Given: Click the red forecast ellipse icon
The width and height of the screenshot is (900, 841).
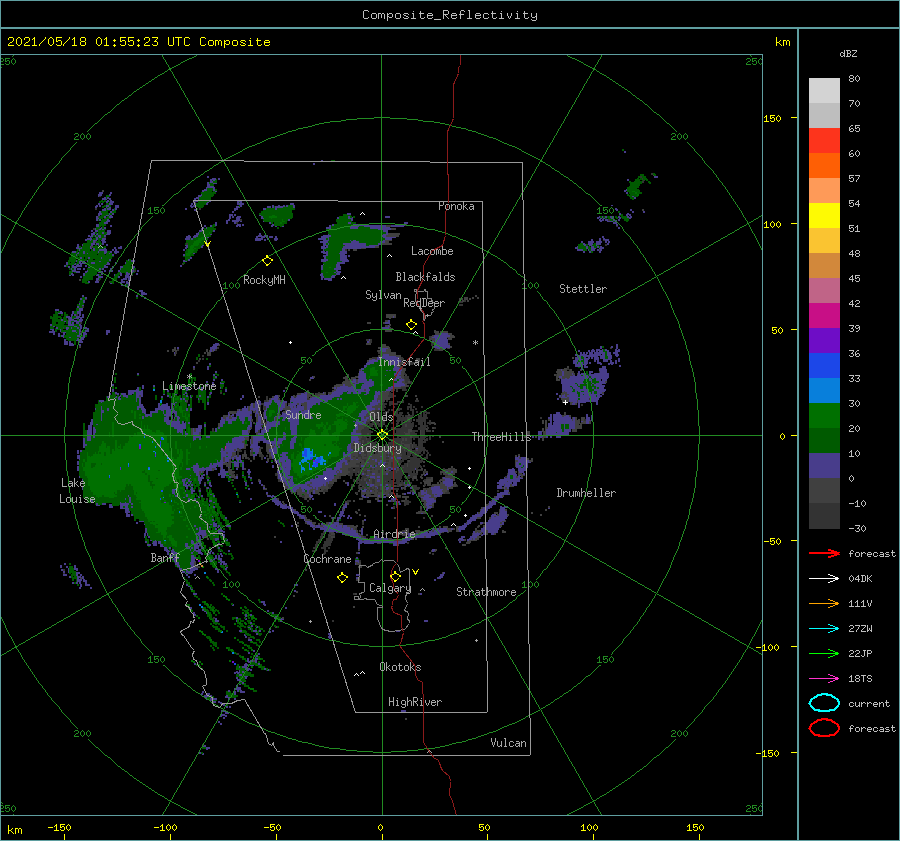Looking at the screenshot, I should 824,728.
